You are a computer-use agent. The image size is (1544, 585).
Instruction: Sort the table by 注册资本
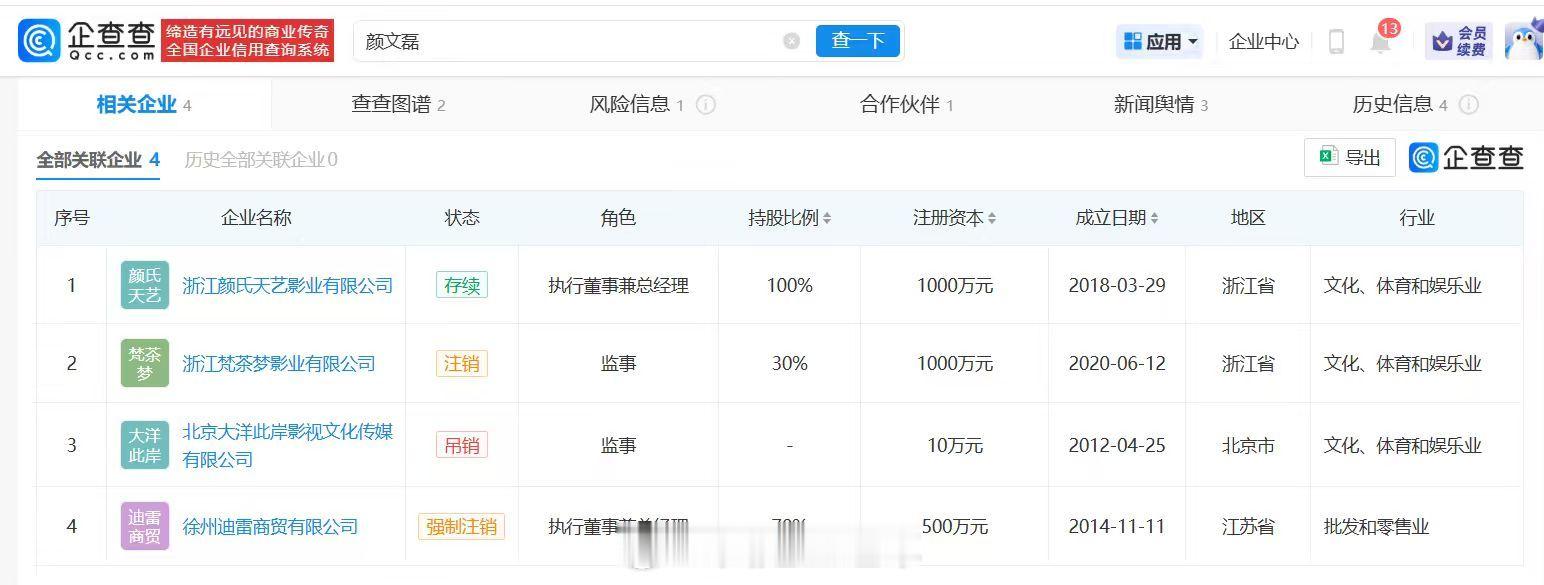pos(954,218)
